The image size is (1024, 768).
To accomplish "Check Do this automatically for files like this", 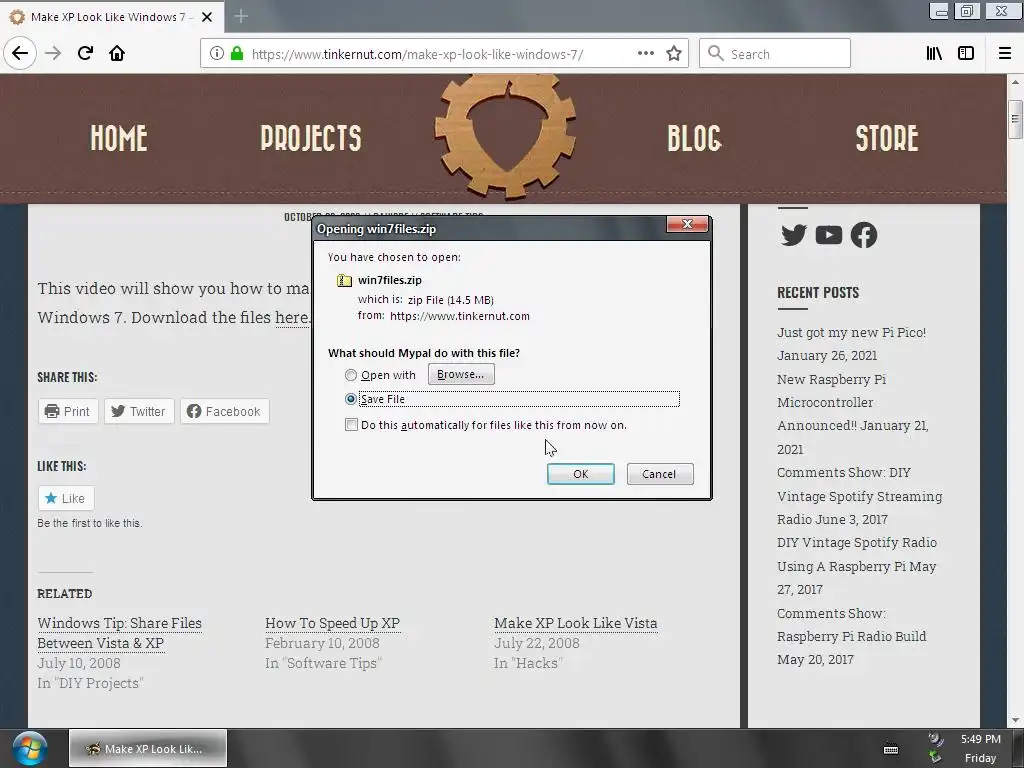I will pyautogui.click(x=351, y=425).
